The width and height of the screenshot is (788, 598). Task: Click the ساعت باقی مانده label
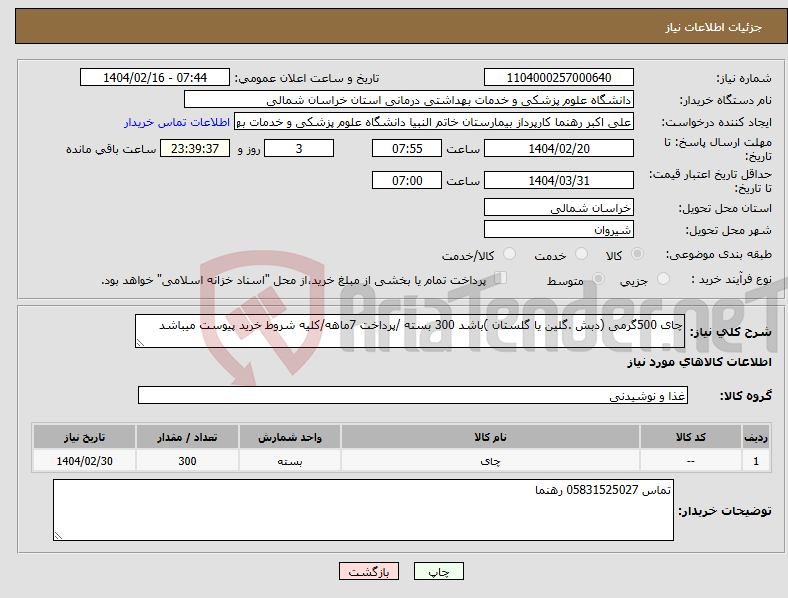(111, 149)
